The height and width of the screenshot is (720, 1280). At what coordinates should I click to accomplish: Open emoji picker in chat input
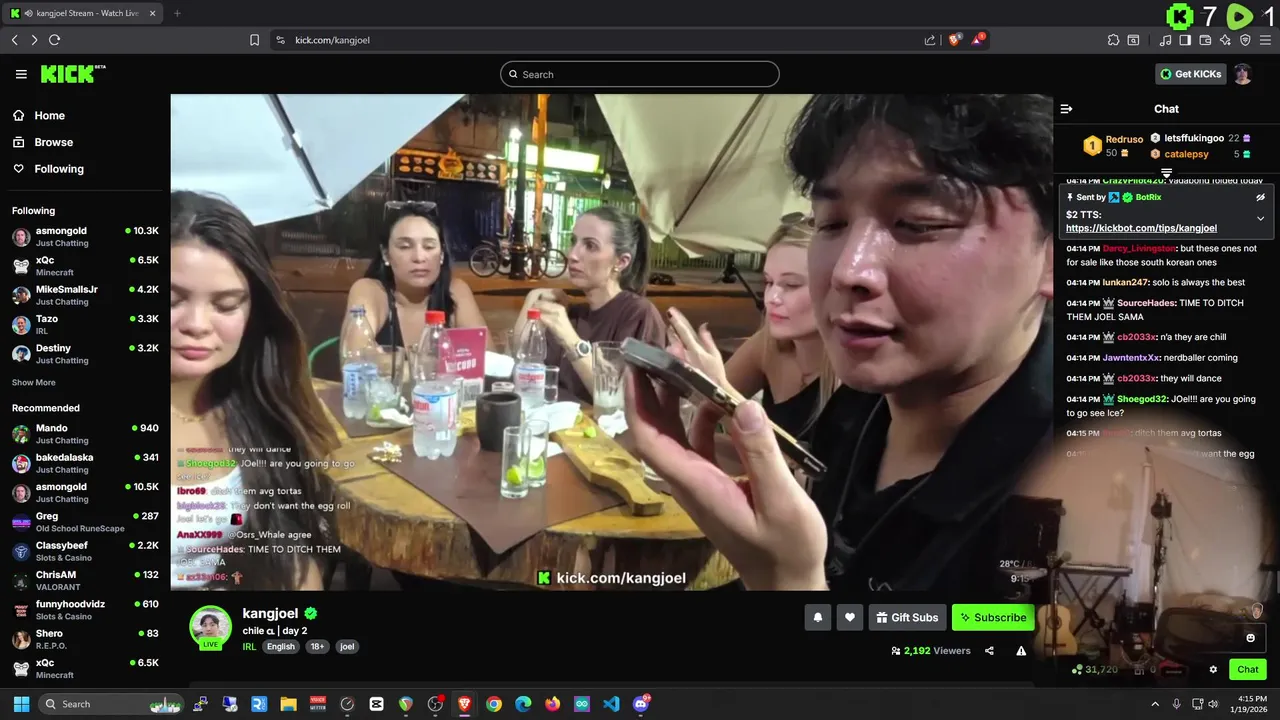click(1250, 638)
